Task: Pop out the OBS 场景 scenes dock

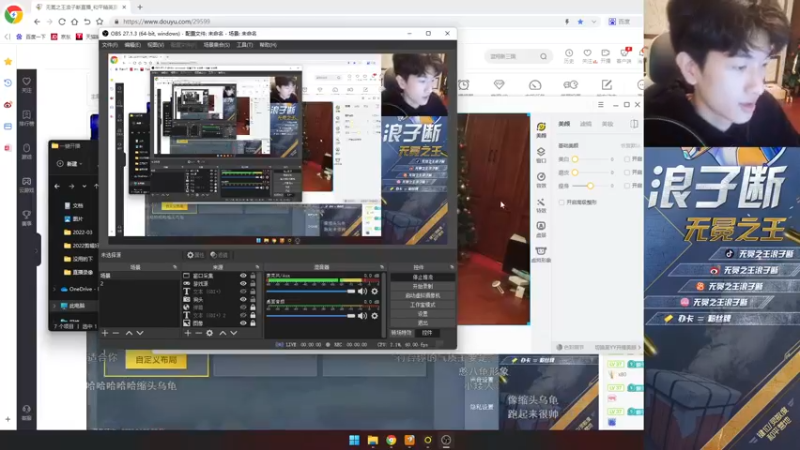Action: (x=174, y=267)
